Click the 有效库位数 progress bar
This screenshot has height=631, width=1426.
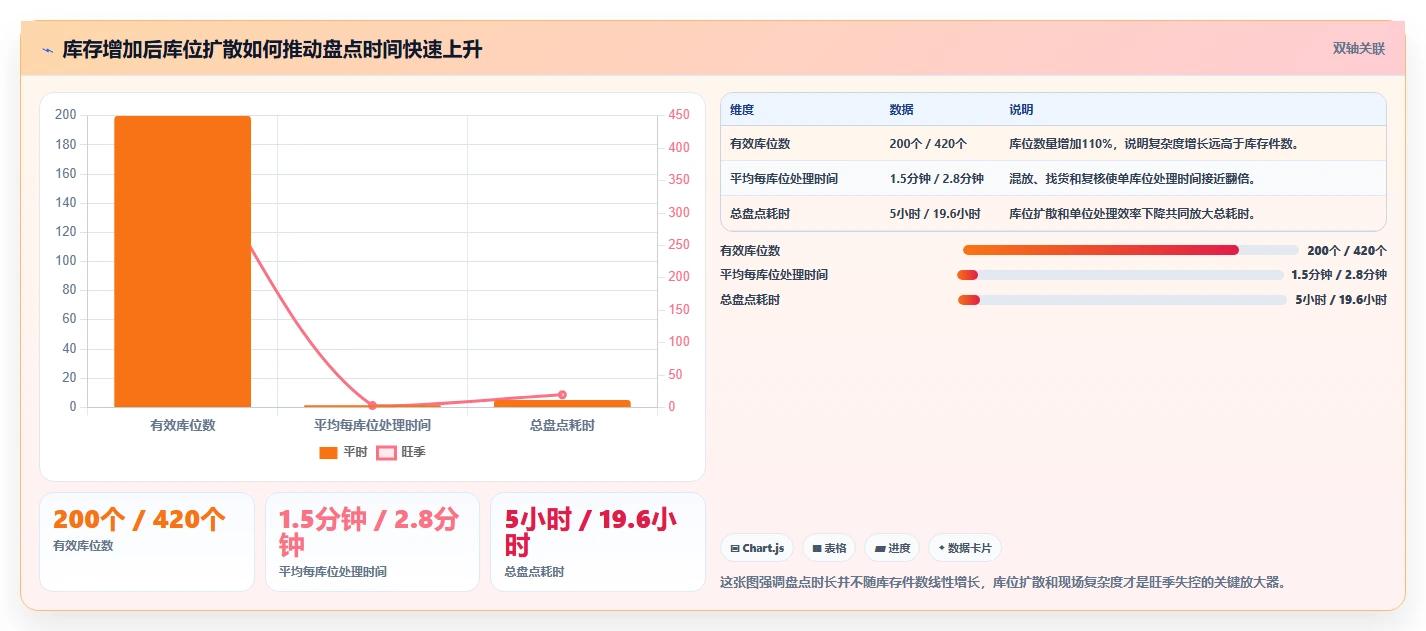point(1130,250)
